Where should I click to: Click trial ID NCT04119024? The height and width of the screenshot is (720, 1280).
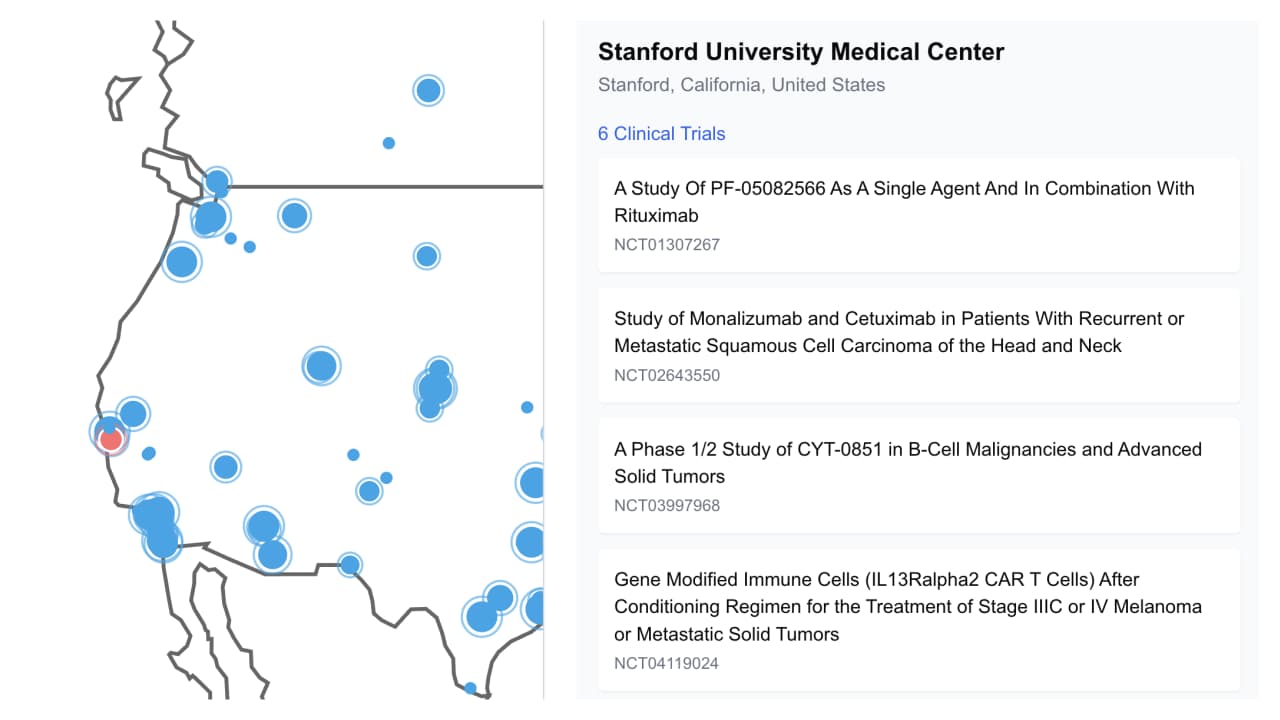pyautogui.click(x=667, y=664)
